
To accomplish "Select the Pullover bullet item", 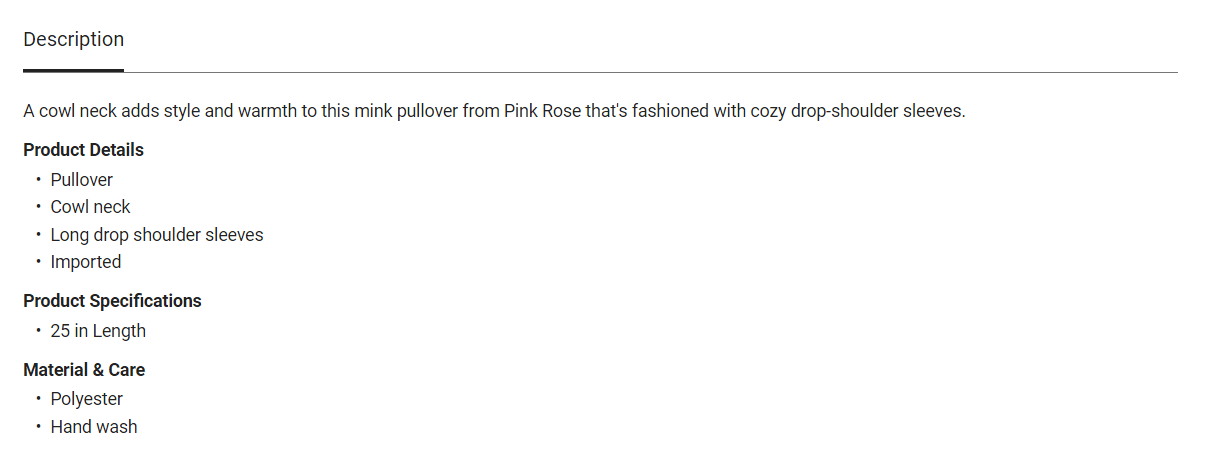I will click(x=82, y=180).
